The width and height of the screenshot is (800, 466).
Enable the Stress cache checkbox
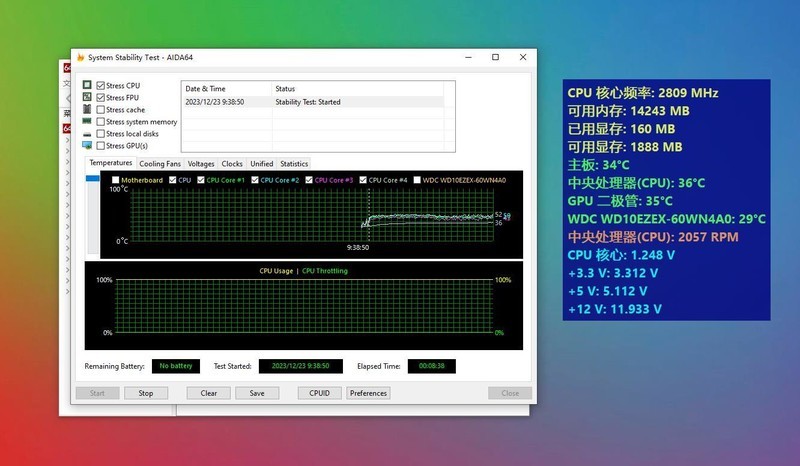101,110
